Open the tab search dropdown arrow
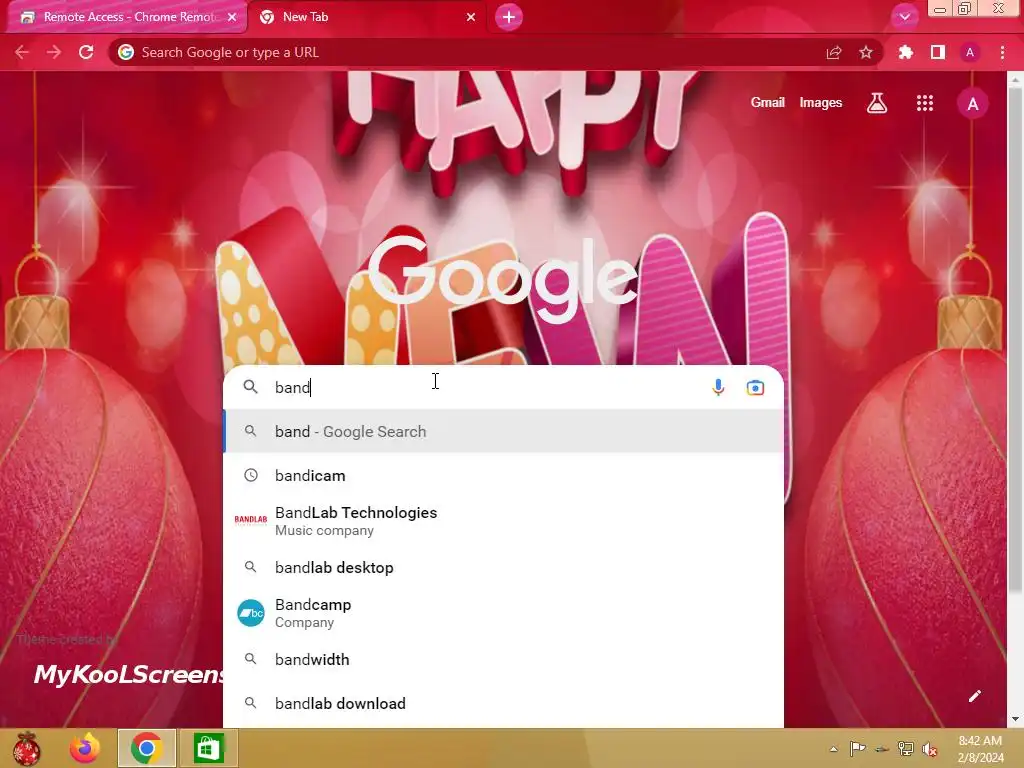 (904, 17)
